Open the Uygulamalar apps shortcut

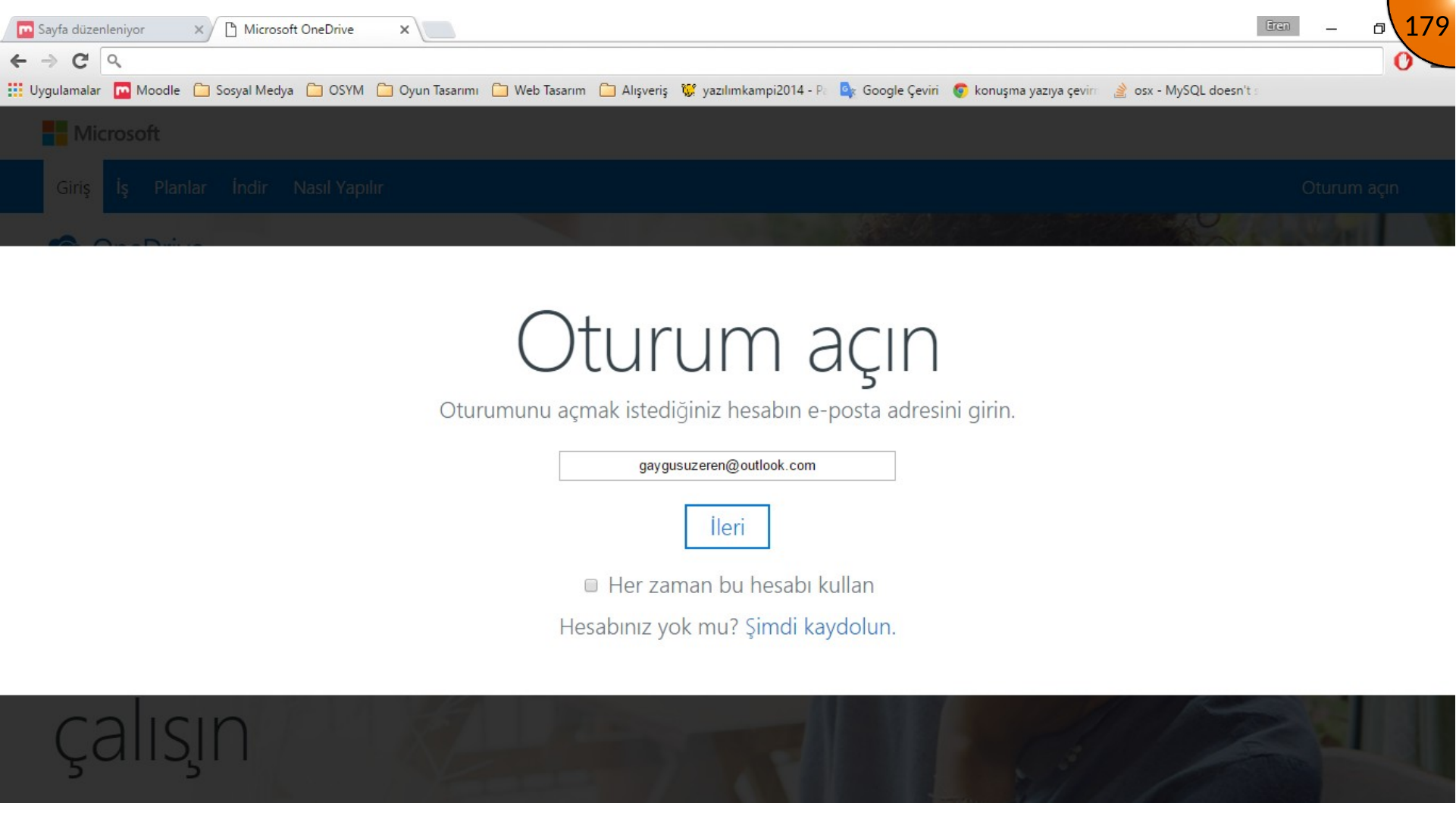pyautogui.click(x=54, y=90)
